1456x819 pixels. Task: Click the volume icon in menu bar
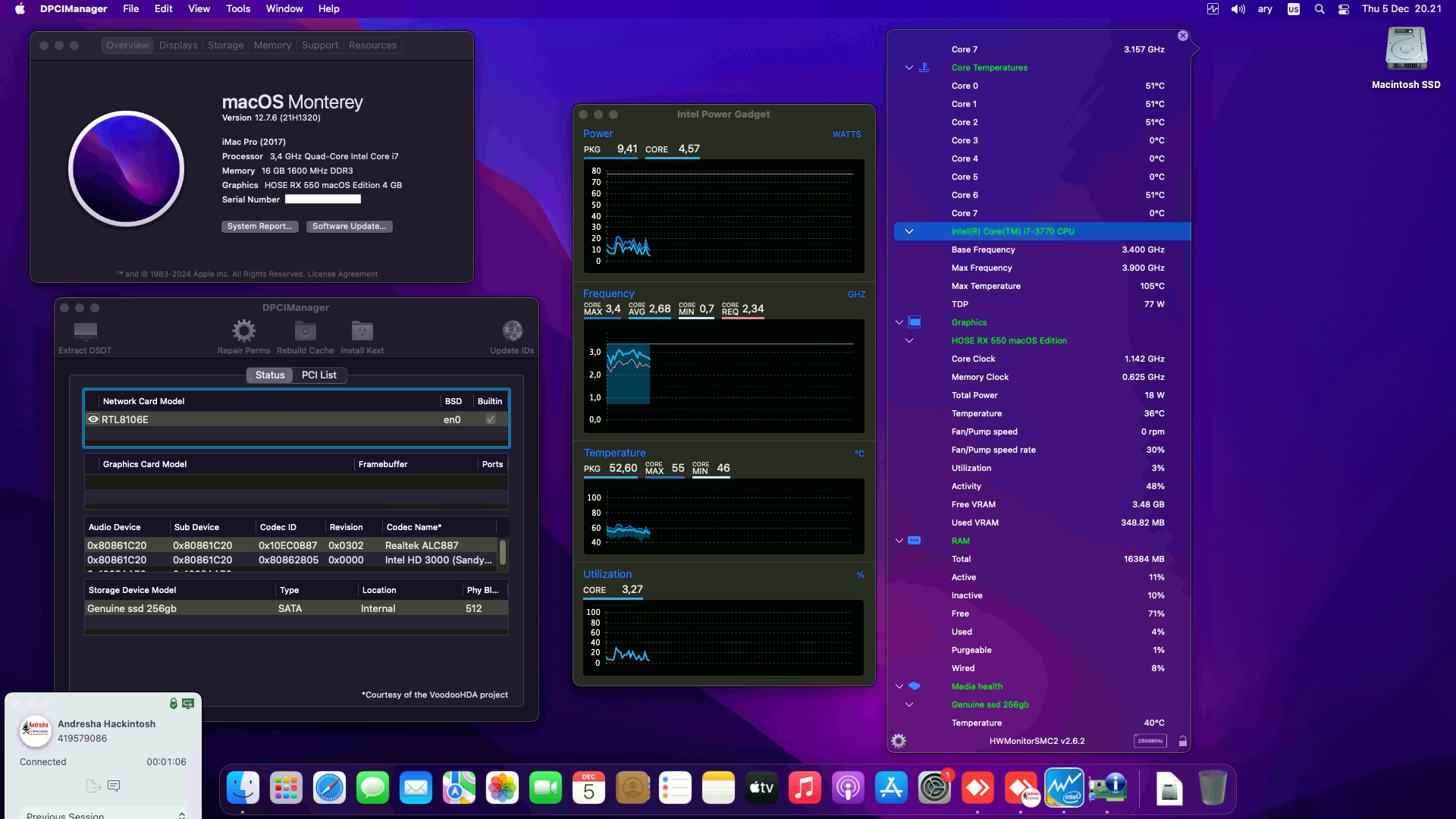pyautogui.click(x=1238, y=9)
